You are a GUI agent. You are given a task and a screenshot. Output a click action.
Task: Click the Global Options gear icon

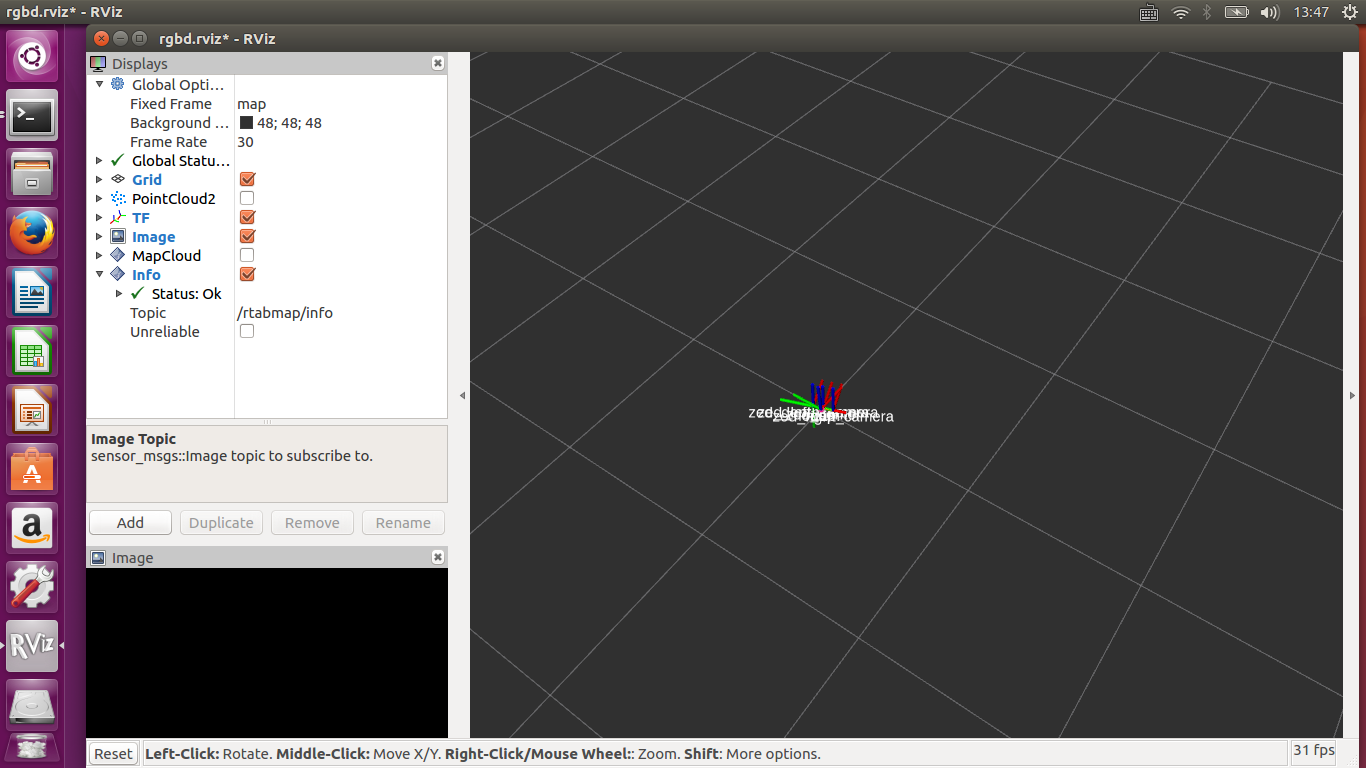(118, 85)
